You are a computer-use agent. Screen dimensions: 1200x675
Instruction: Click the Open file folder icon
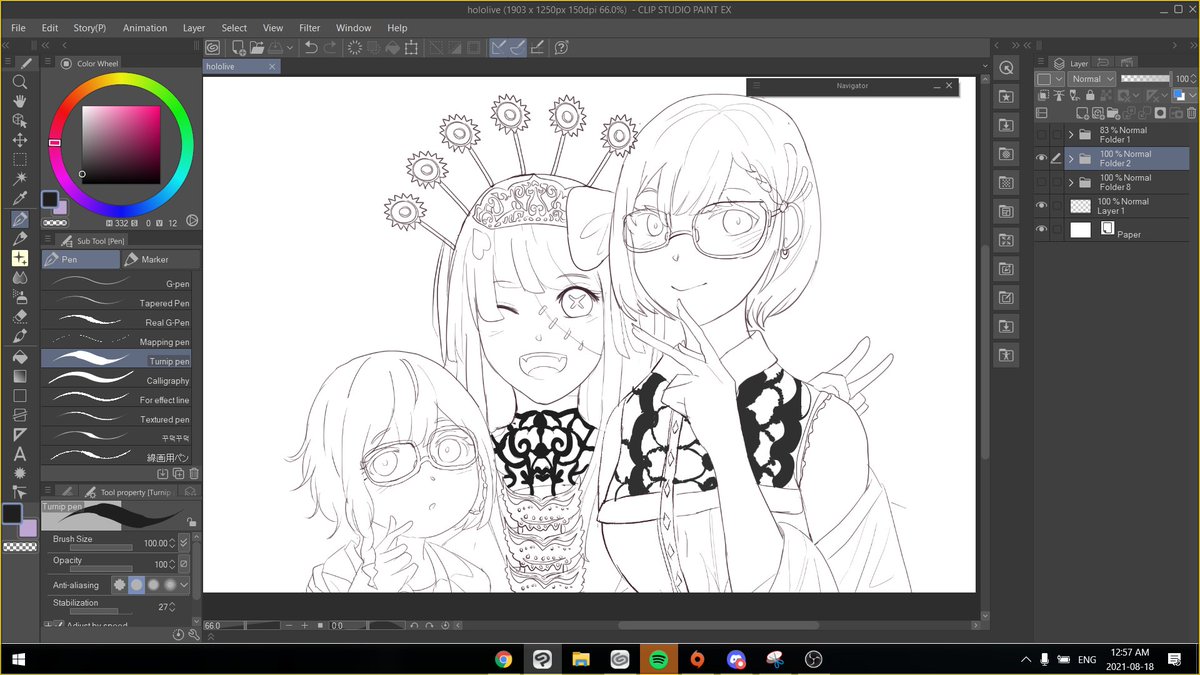[x=257, y=47]
